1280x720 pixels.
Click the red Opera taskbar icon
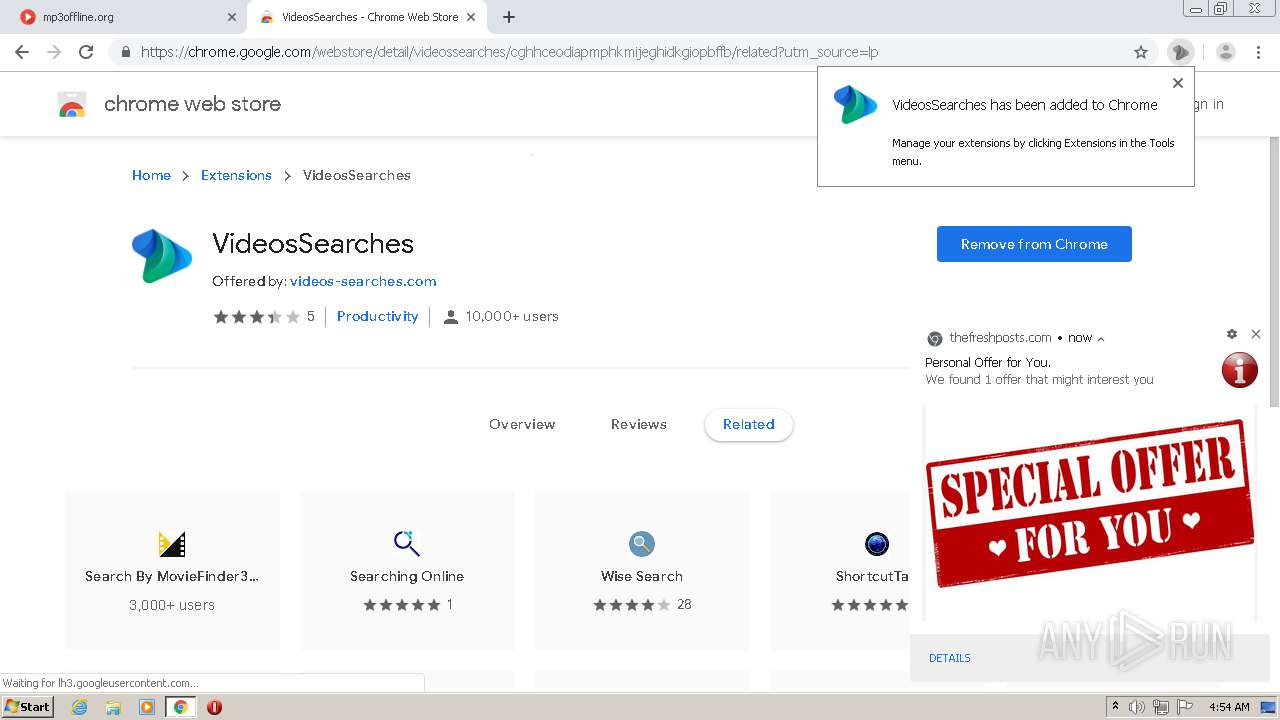coord(214,707)
